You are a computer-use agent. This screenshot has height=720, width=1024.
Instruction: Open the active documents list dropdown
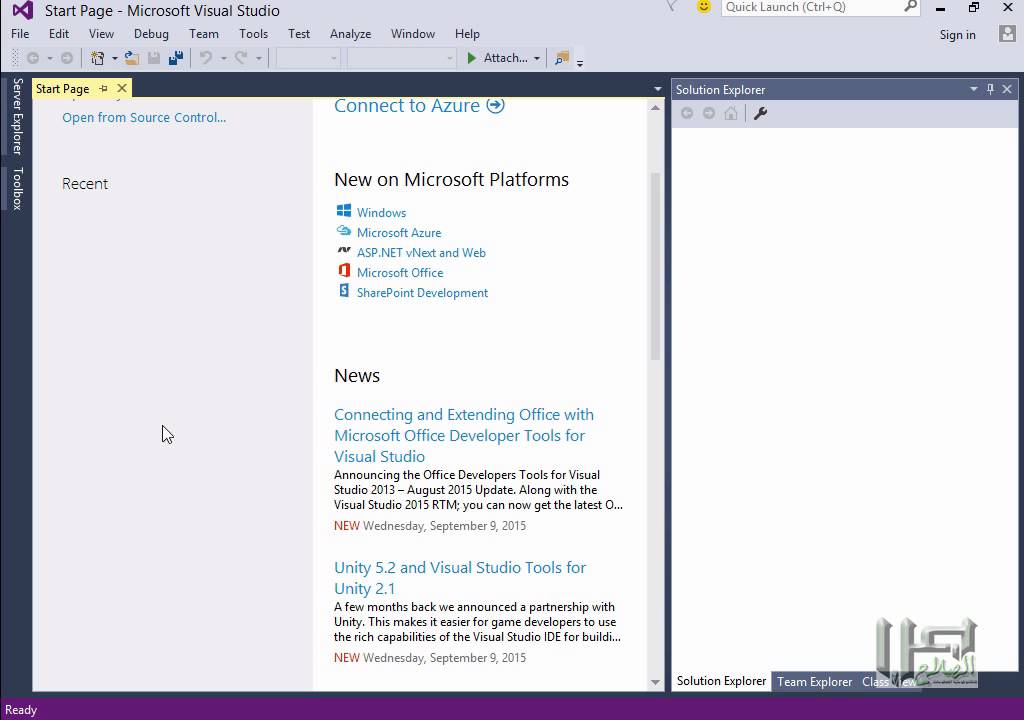[x=657, y=89]
